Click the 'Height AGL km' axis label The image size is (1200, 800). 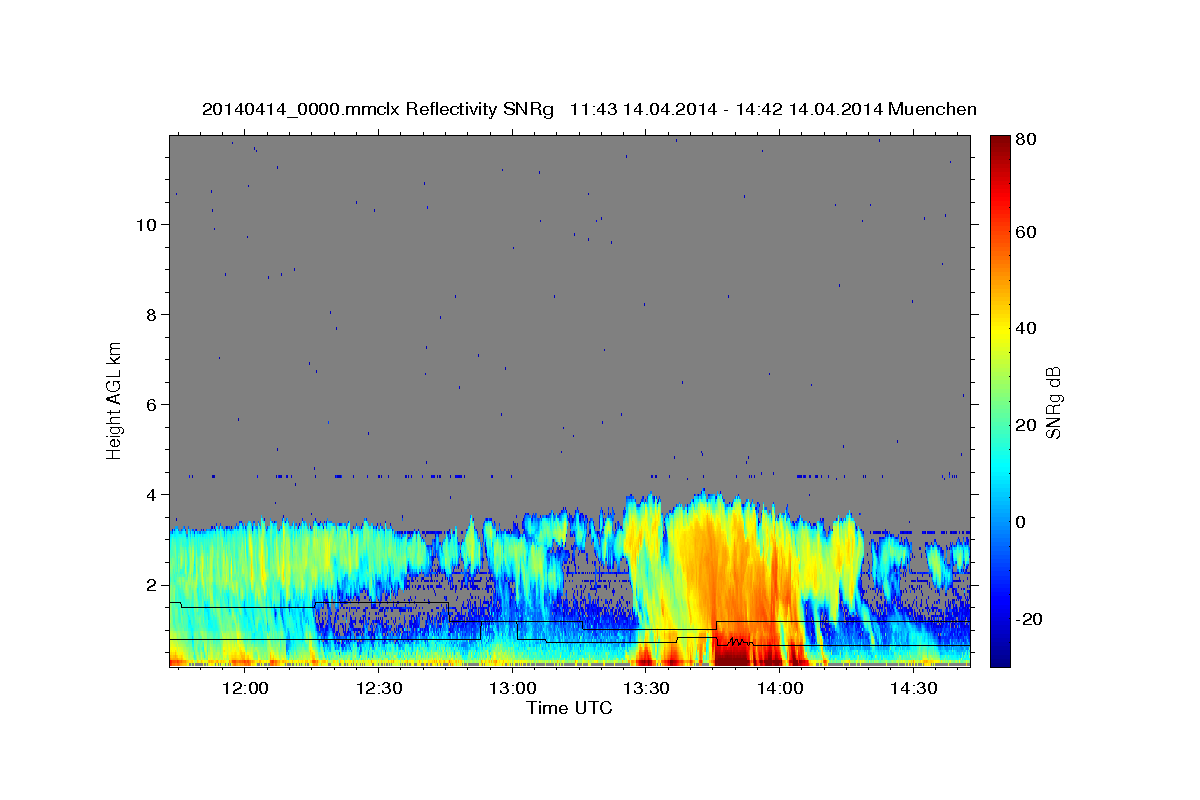[115, 400]
